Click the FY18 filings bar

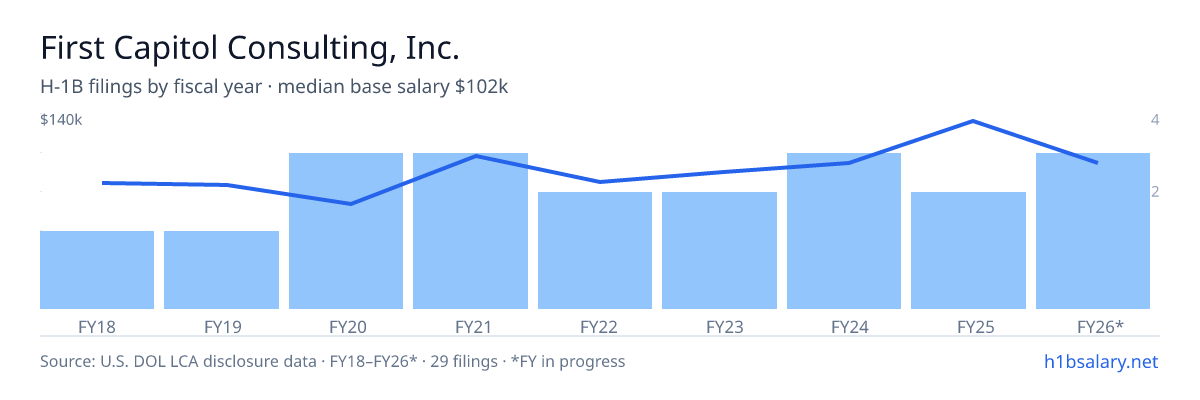[97, 270]
